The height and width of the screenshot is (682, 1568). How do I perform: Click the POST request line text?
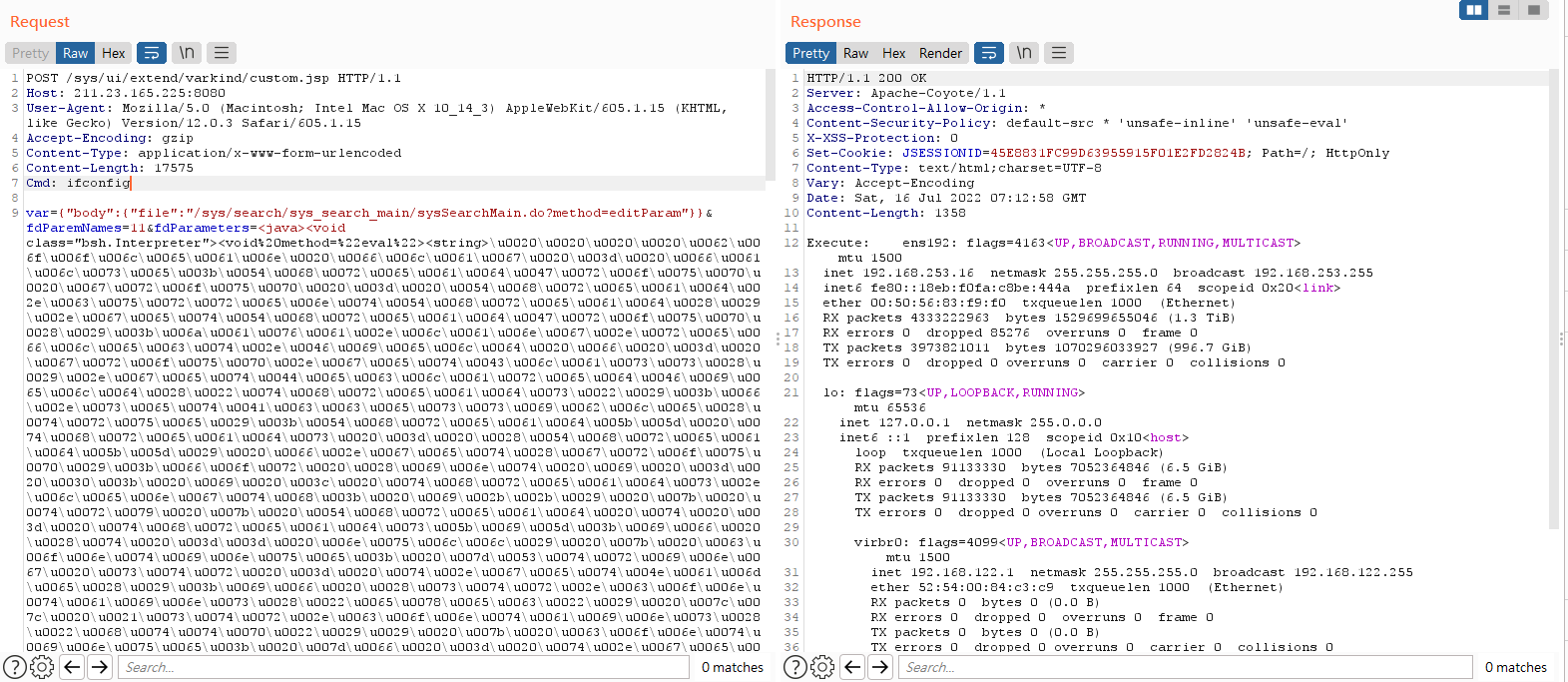point(214,78)
